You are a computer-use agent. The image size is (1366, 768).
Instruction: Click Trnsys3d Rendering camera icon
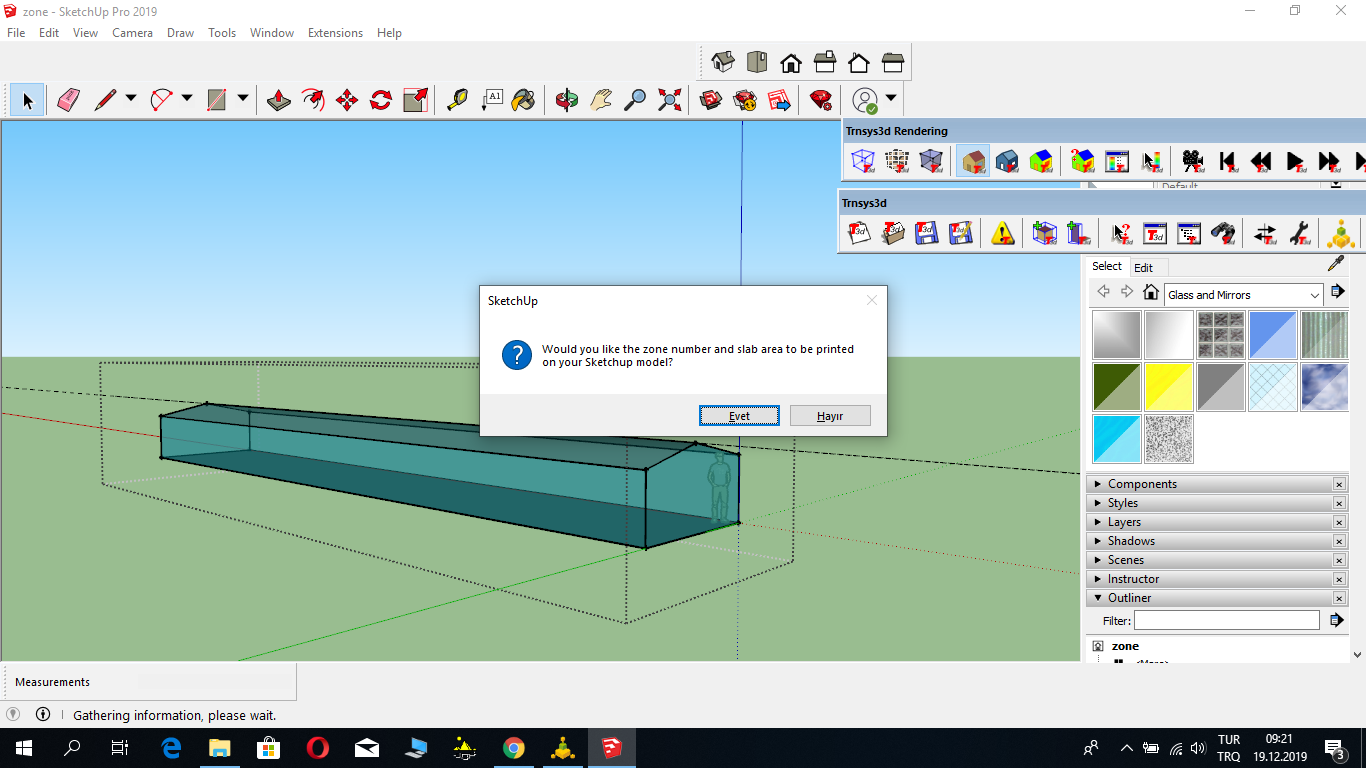click(x=1193, y=161)
